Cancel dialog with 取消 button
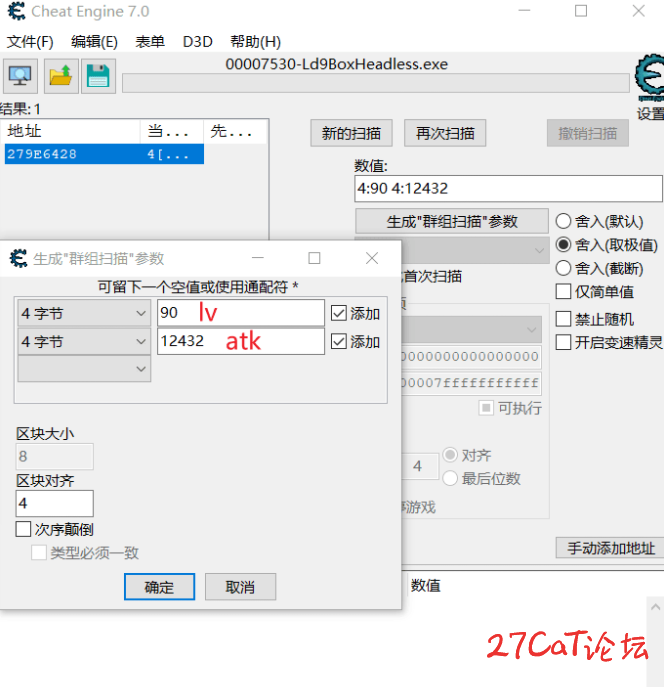 click(240, 587)
